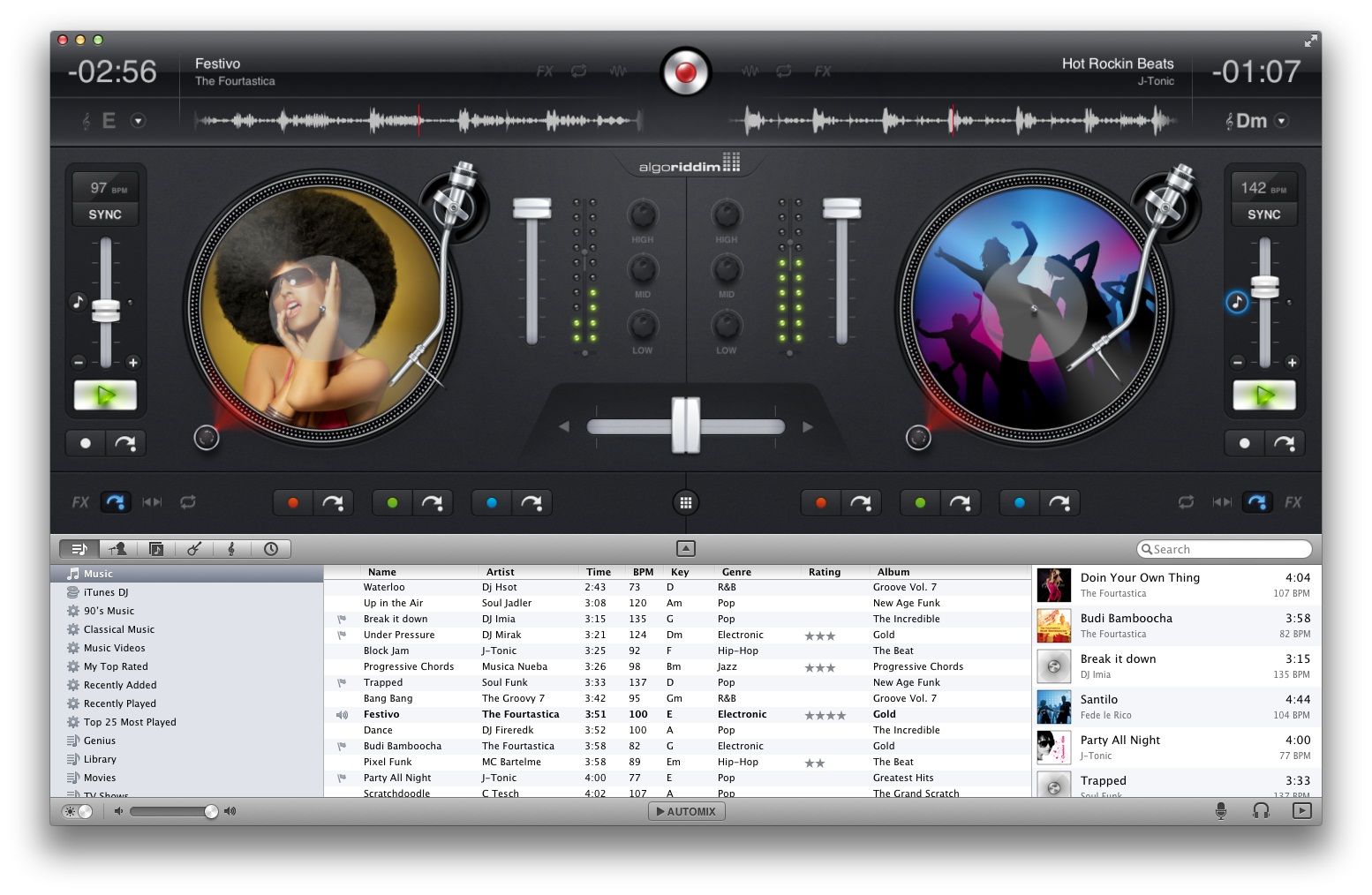The width and height of the screenshot is (1372, 895).
Task: Enable SYNC on the left deck
Action: (x=105, y=214)
